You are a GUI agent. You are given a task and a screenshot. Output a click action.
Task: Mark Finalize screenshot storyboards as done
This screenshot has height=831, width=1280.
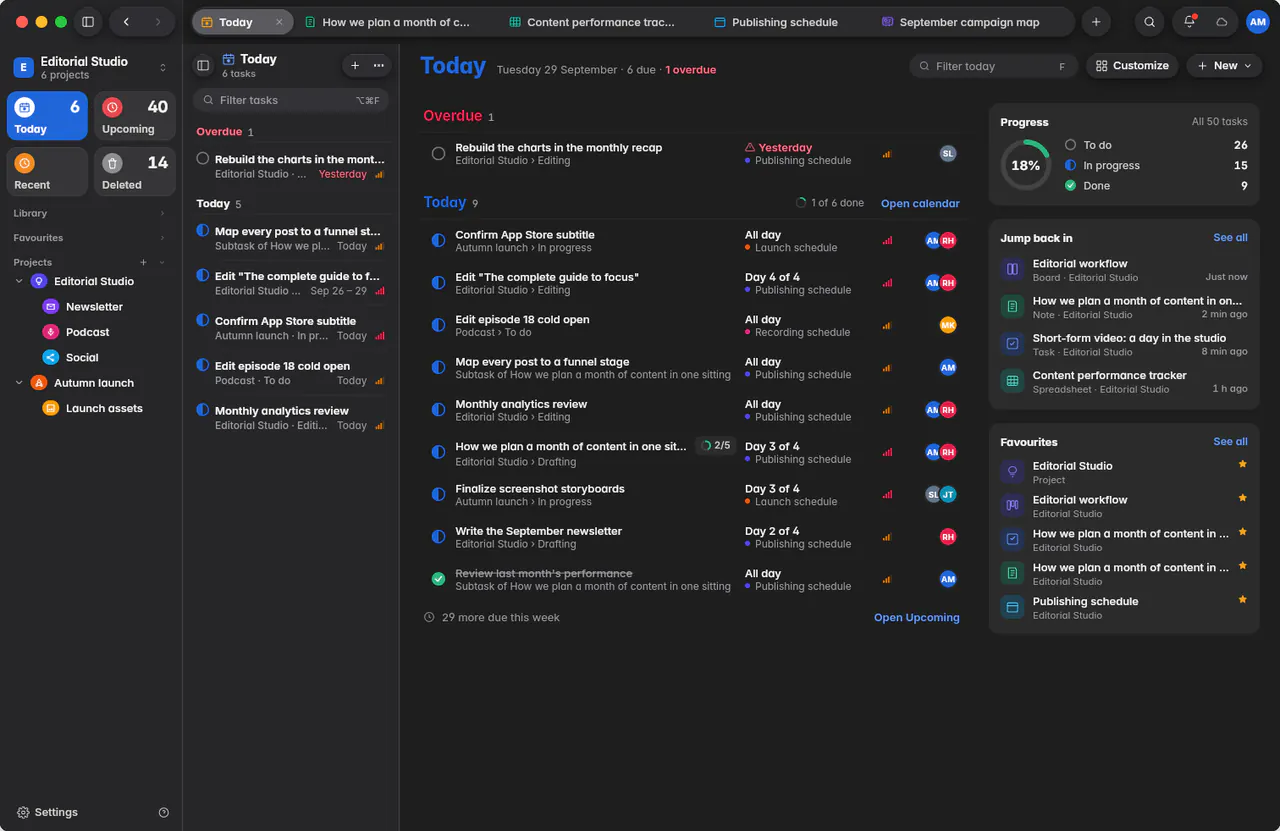438,494
